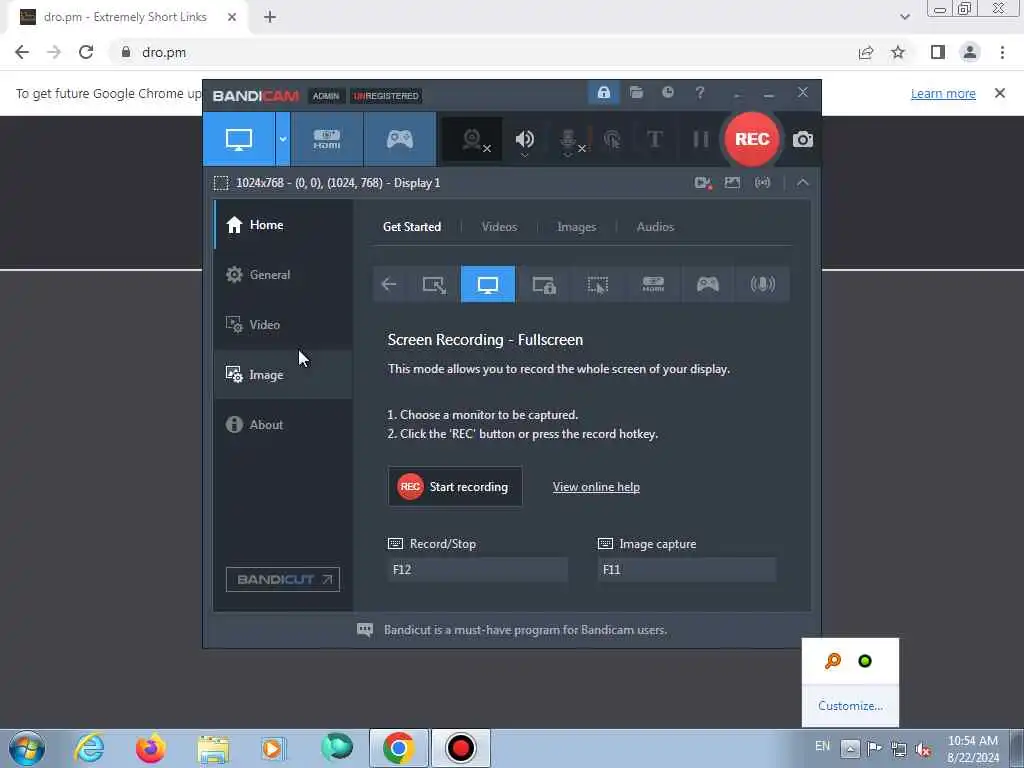The width and height of the screenshot is (1024, 768).
Task: Click the Record/Stop hotkey field F12
Action: 478,569
